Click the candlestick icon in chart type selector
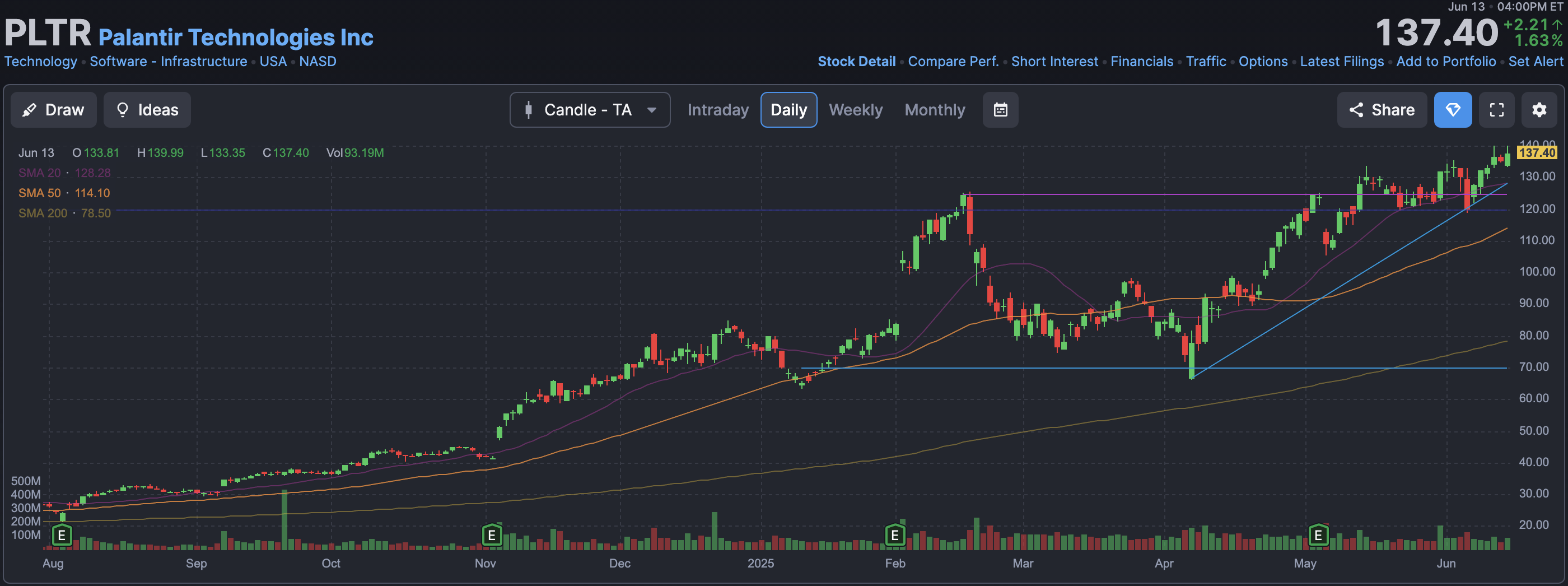The image size is (1568, 586). click(528, 110)
